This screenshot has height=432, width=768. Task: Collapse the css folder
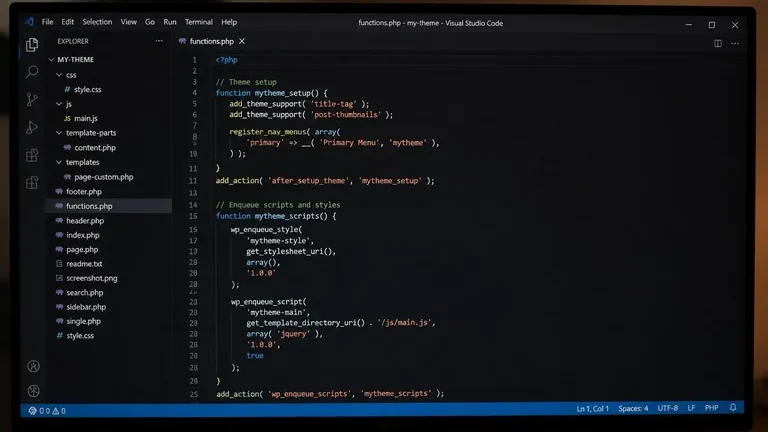pos(59,75)
